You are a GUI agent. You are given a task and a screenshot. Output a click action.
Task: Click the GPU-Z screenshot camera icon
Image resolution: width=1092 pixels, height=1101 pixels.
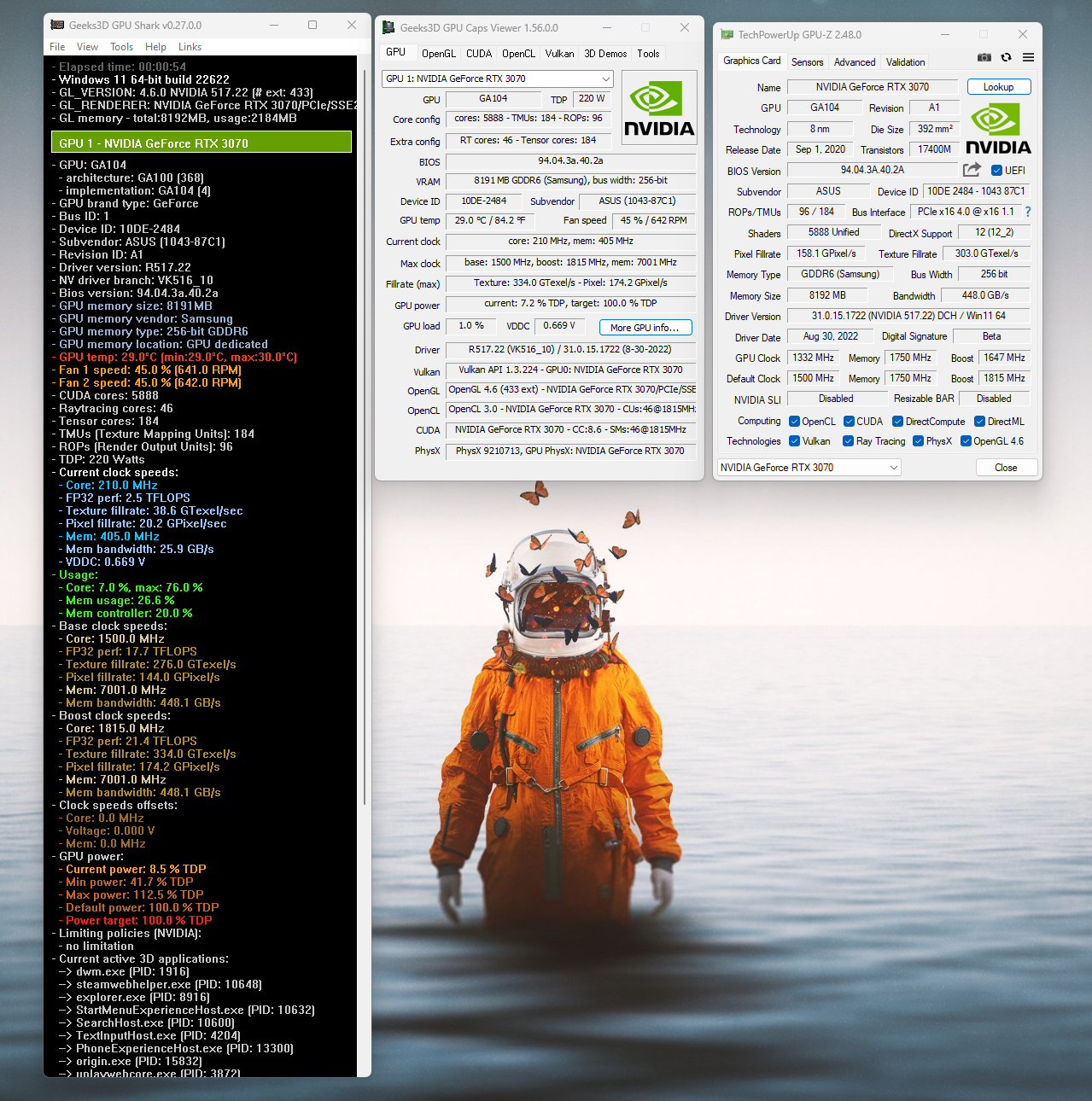pyautogui.click(x=984, y=57)
